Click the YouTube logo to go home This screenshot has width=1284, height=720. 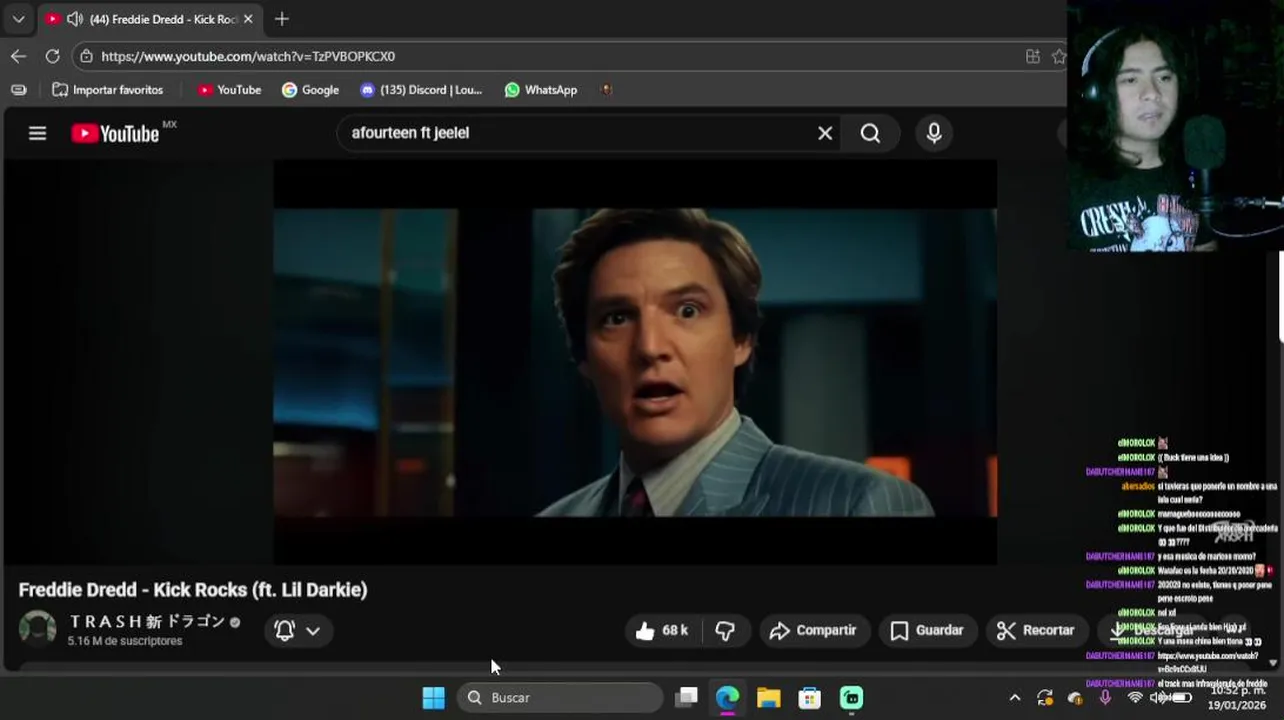(x=116, y=133)
